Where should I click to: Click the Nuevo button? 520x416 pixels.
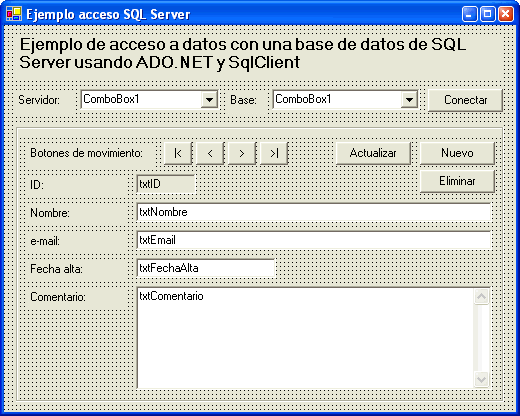click(457, 153)
